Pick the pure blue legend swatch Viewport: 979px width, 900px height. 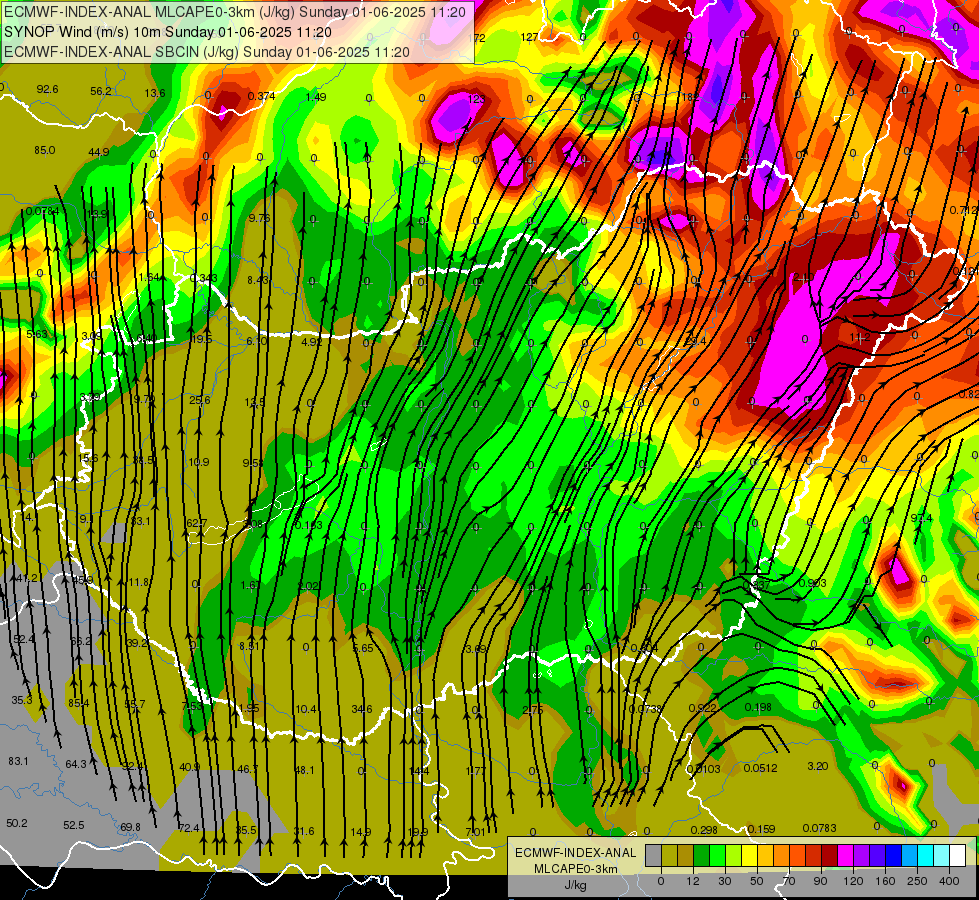893,855
